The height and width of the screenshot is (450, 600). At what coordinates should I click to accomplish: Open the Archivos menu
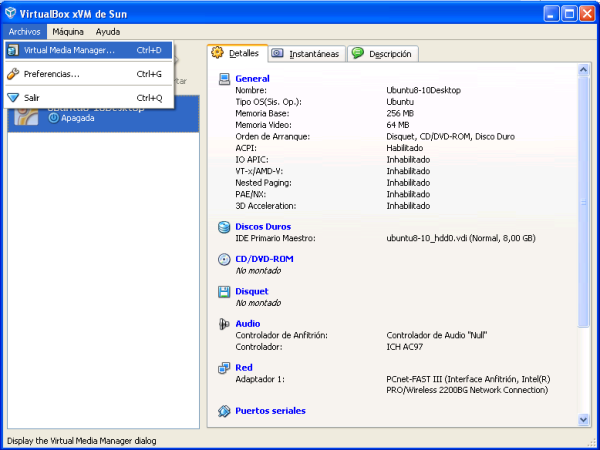point(25,32)
